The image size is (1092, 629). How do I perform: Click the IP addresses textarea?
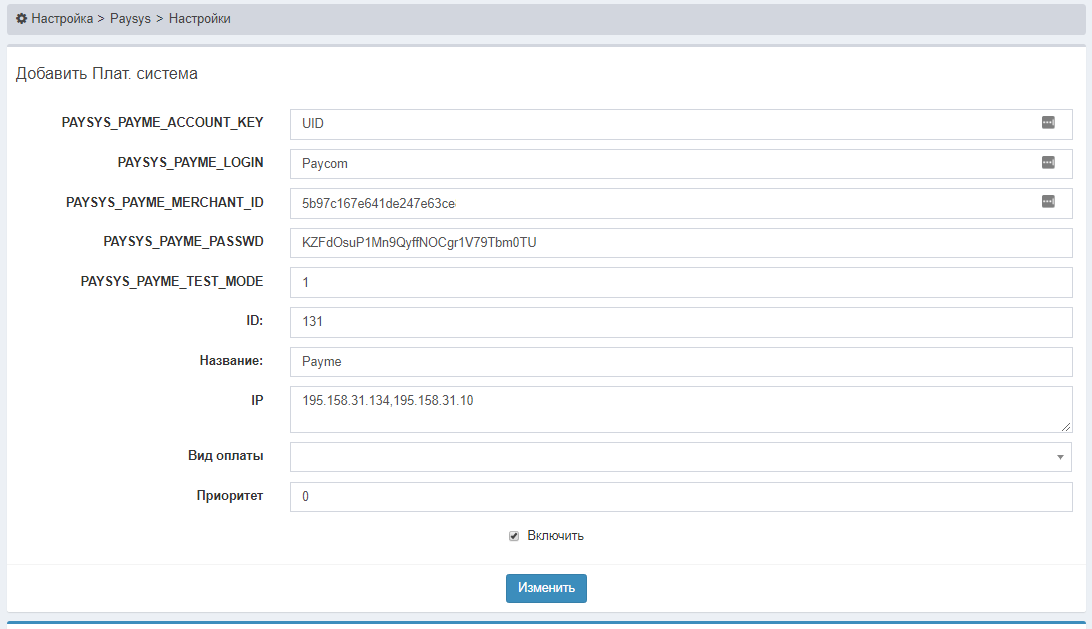pos(680,409)
